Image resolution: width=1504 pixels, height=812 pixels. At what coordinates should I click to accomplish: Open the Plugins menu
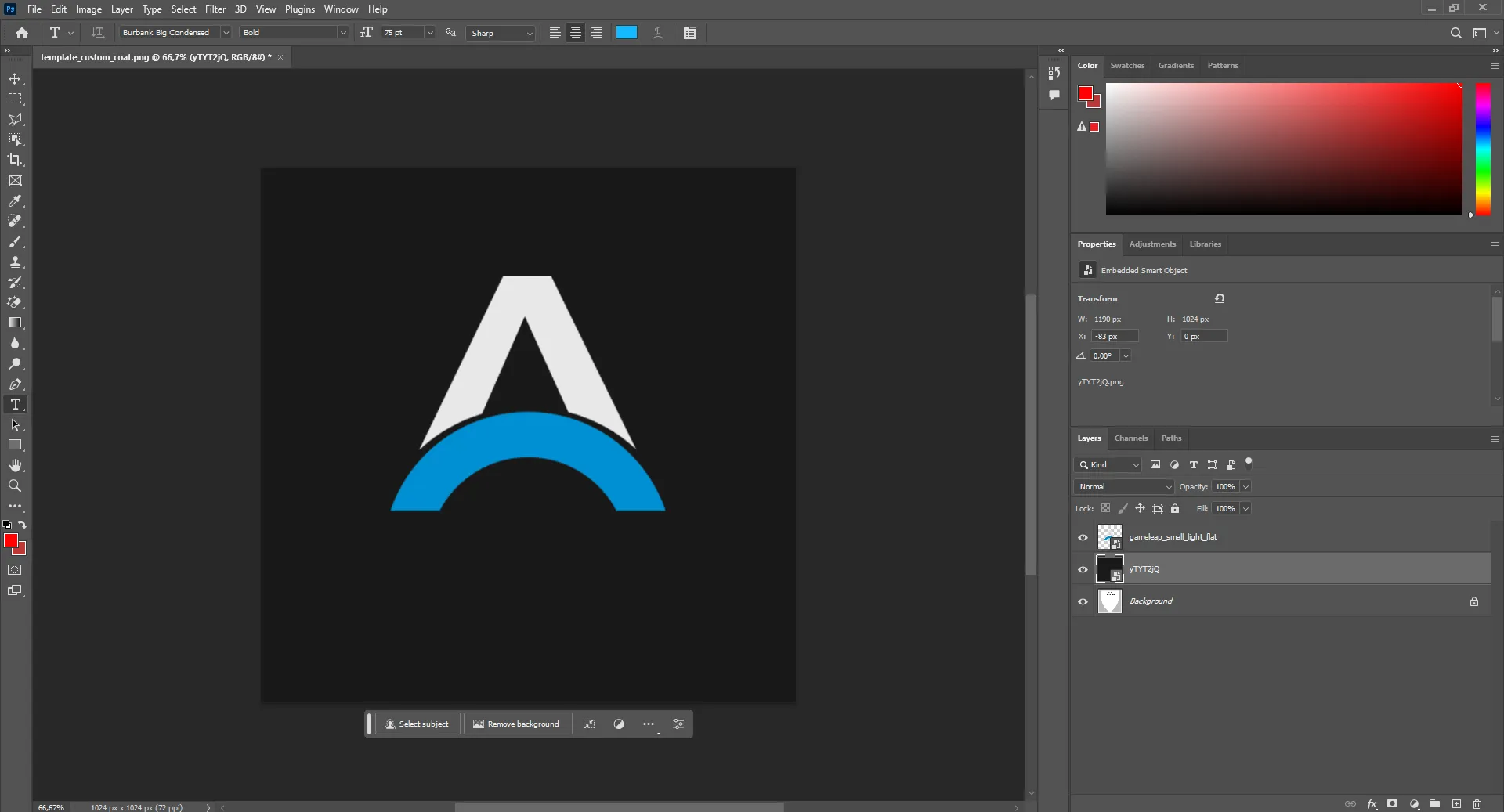(x=300, y=9)
